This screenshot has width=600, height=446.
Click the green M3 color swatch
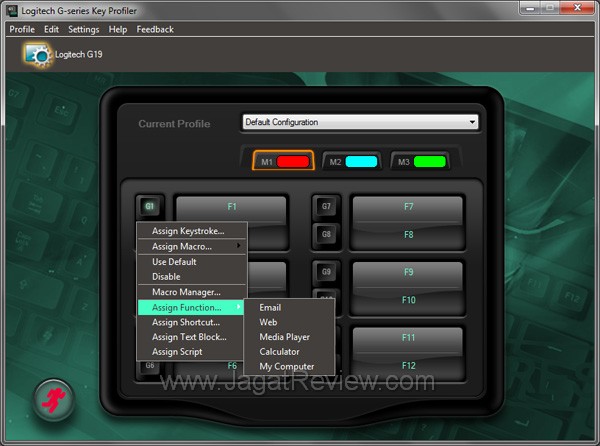point(430,161)
